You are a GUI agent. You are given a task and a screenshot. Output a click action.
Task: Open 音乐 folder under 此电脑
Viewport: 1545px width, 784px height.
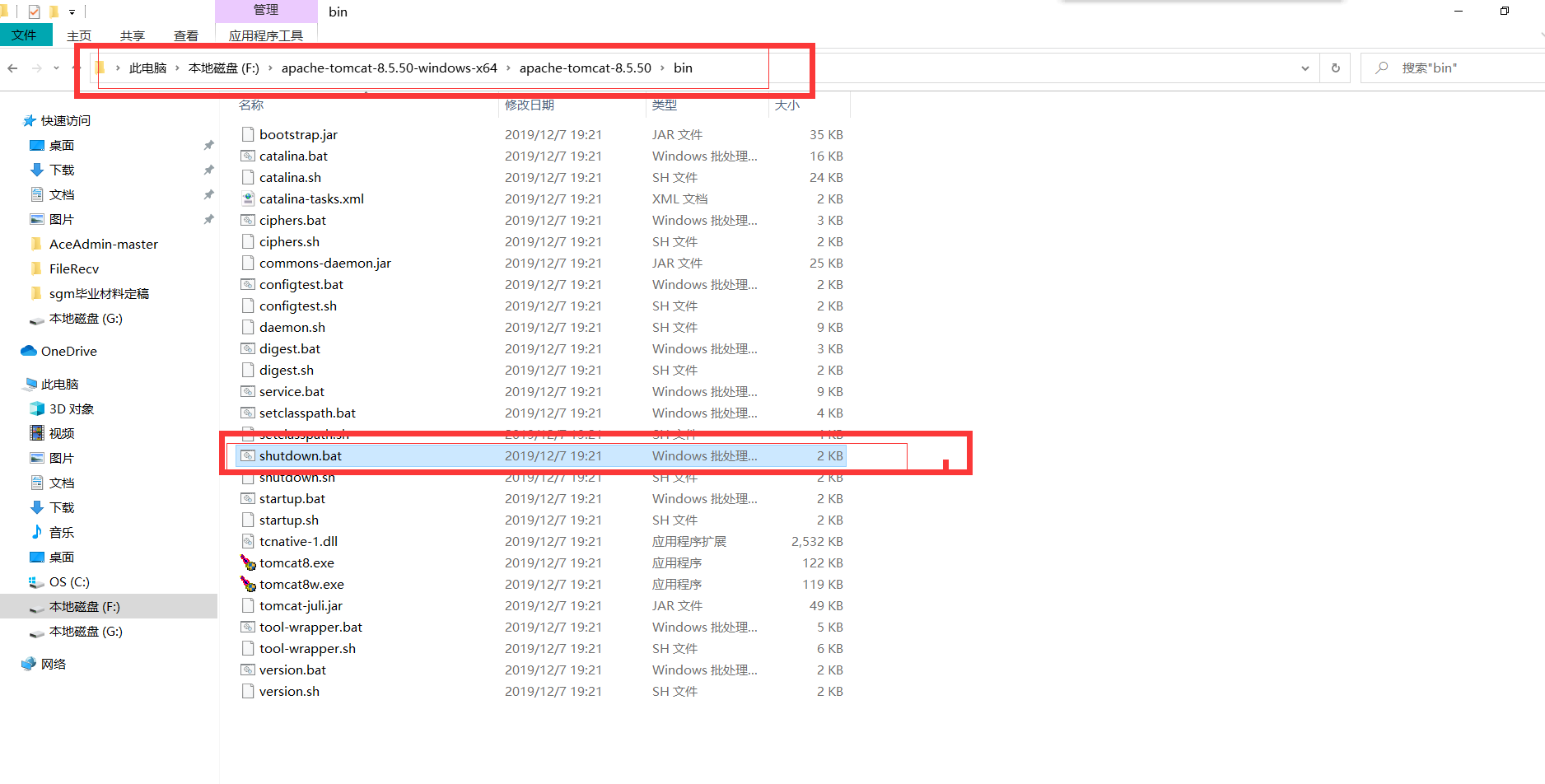click(62, 532)
